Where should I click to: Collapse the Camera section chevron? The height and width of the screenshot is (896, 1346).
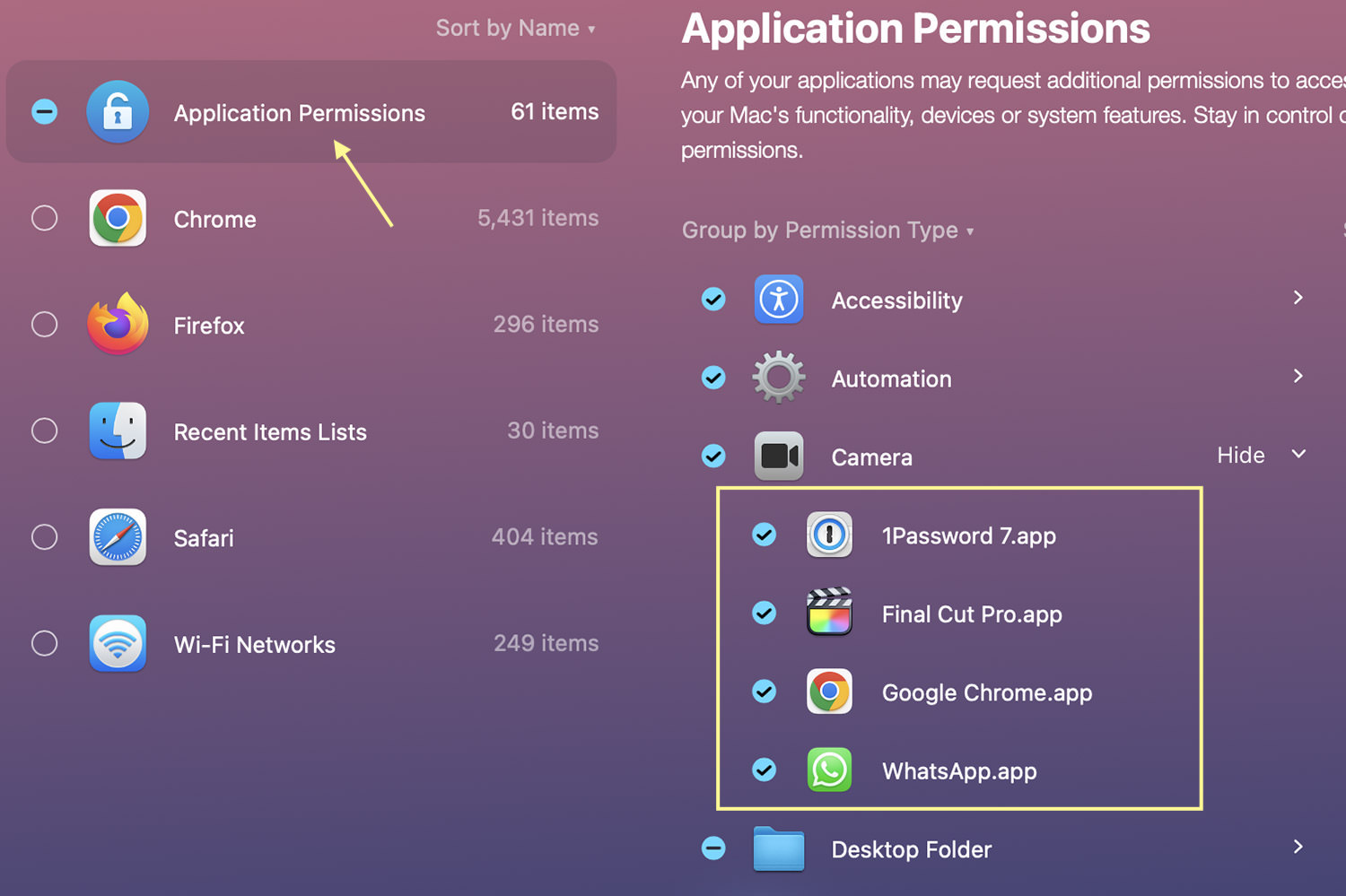1298,454
